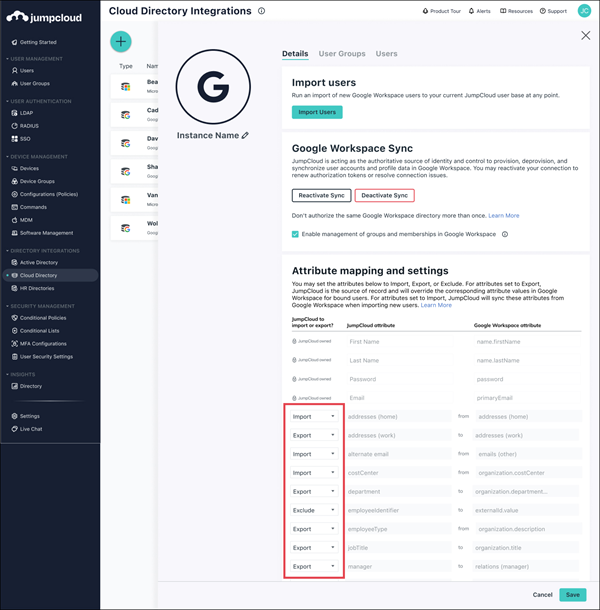Open Live Chat in the sidebar
Image resolution: width=600 pixels, height=610 pixels.
tap(33, 429)
